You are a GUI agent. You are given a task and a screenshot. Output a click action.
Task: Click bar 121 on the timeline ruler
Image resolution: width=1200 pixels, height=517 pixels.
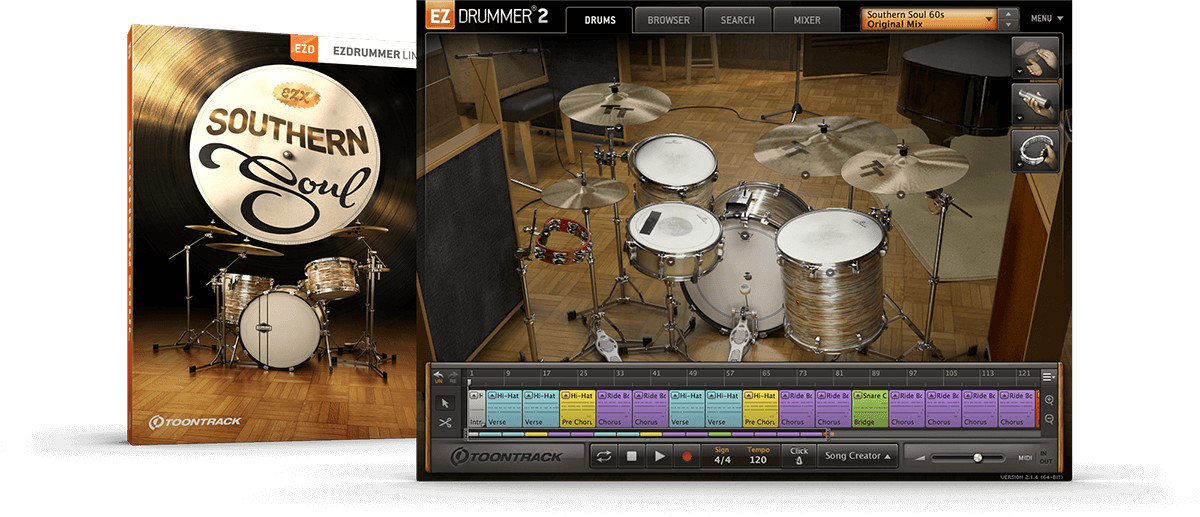pyautogui.click(x=1022, y=374)
